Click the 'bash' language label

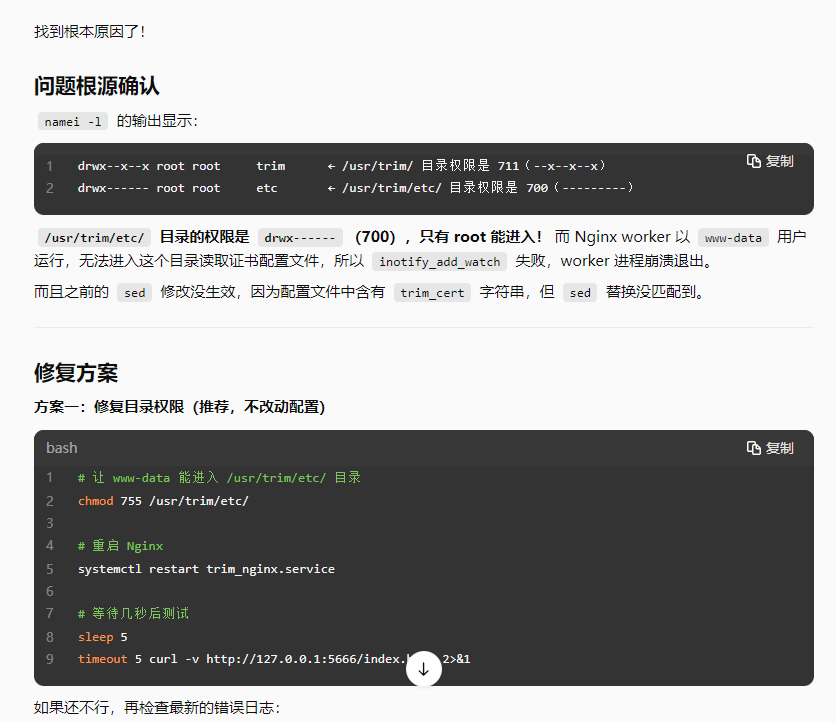pos(62,448)
